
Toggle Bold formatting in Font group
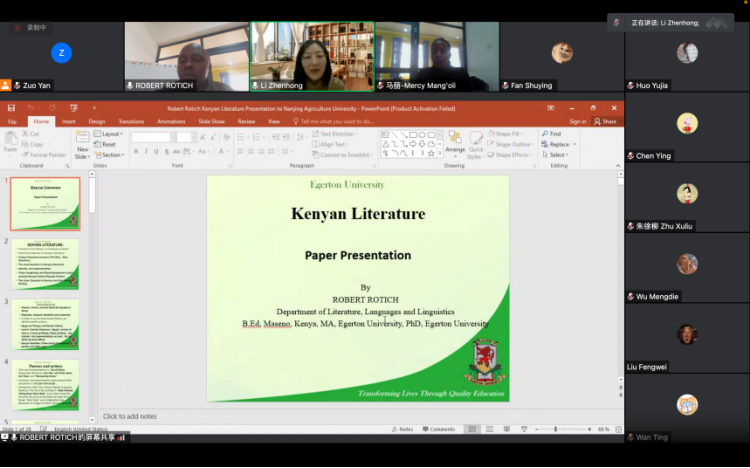136,151
